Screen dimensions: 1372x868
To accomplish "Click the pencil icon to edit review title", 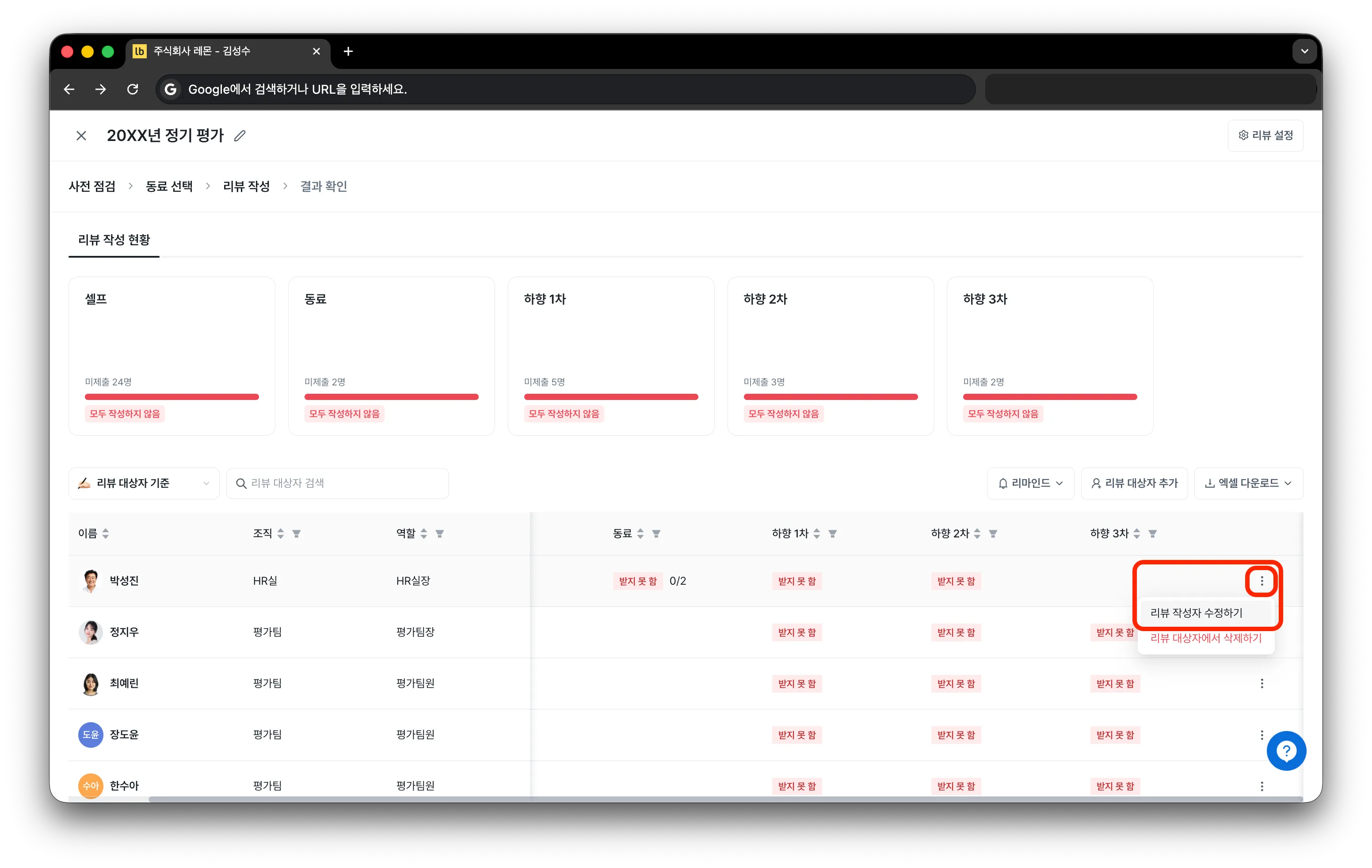I will (240, 136).
